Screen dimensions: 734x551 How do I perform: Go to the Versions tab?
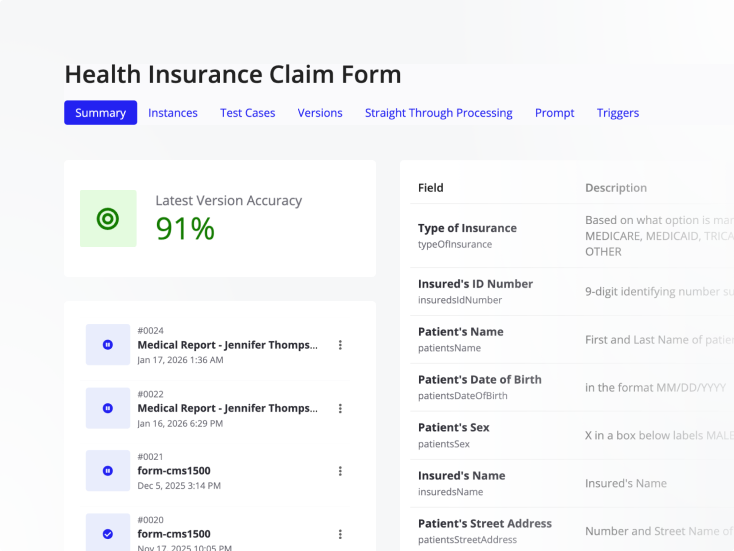(320, 113)
